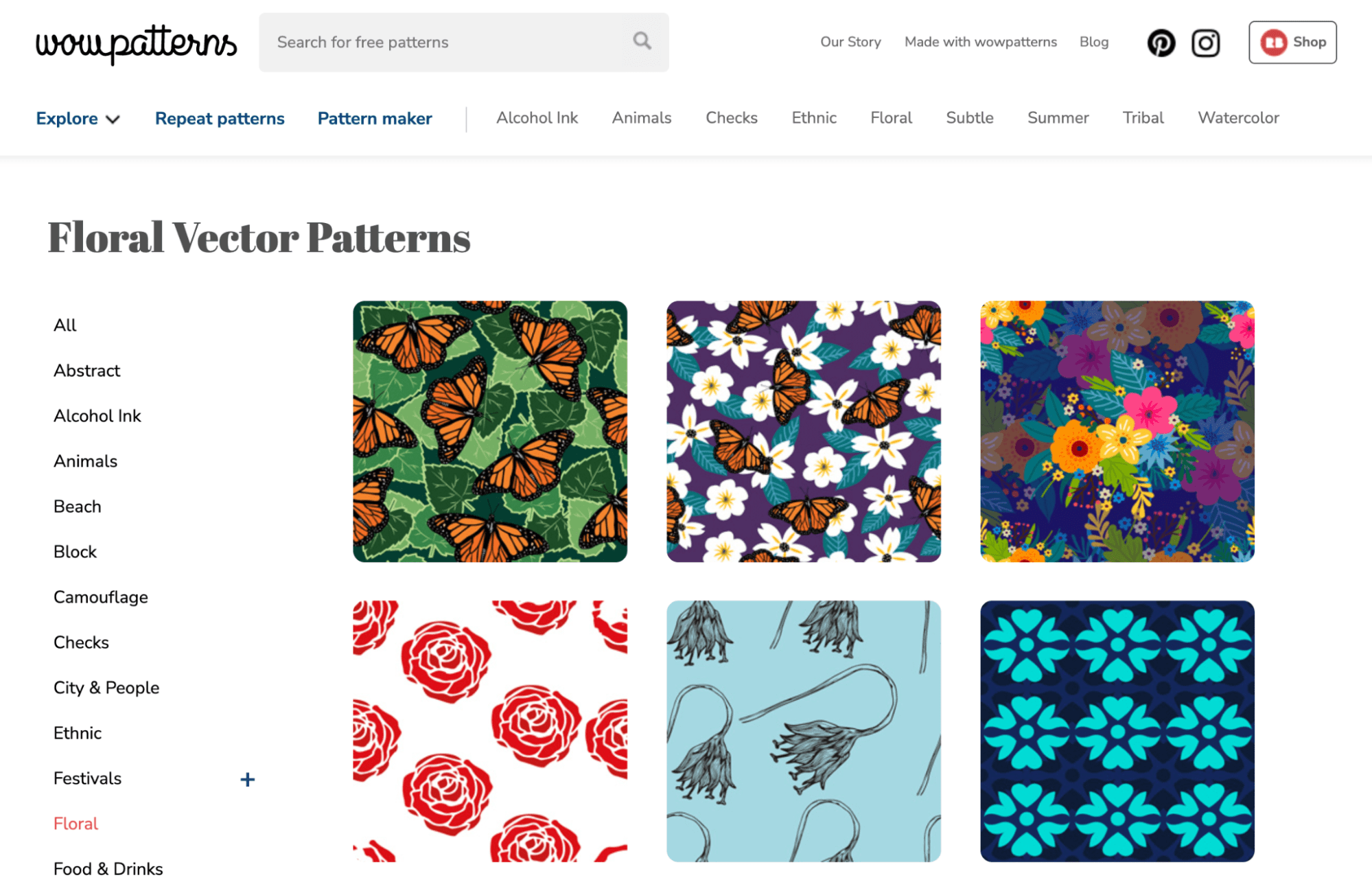Select the teal geometric floral pattern

tap(1117, 731)
